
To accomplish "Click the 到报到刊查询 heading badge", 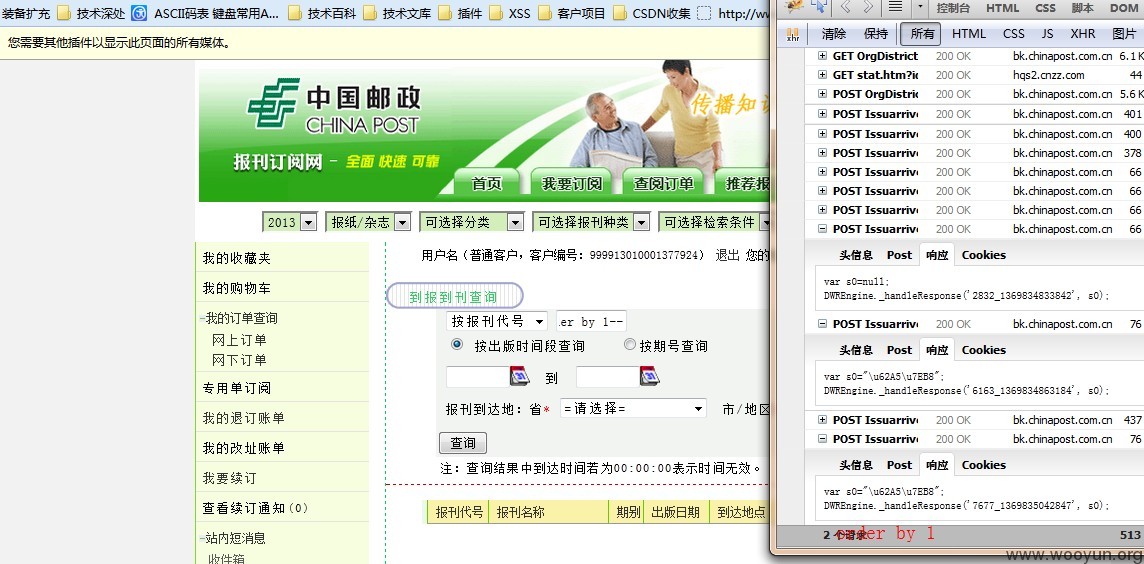I will pos(454,296).
